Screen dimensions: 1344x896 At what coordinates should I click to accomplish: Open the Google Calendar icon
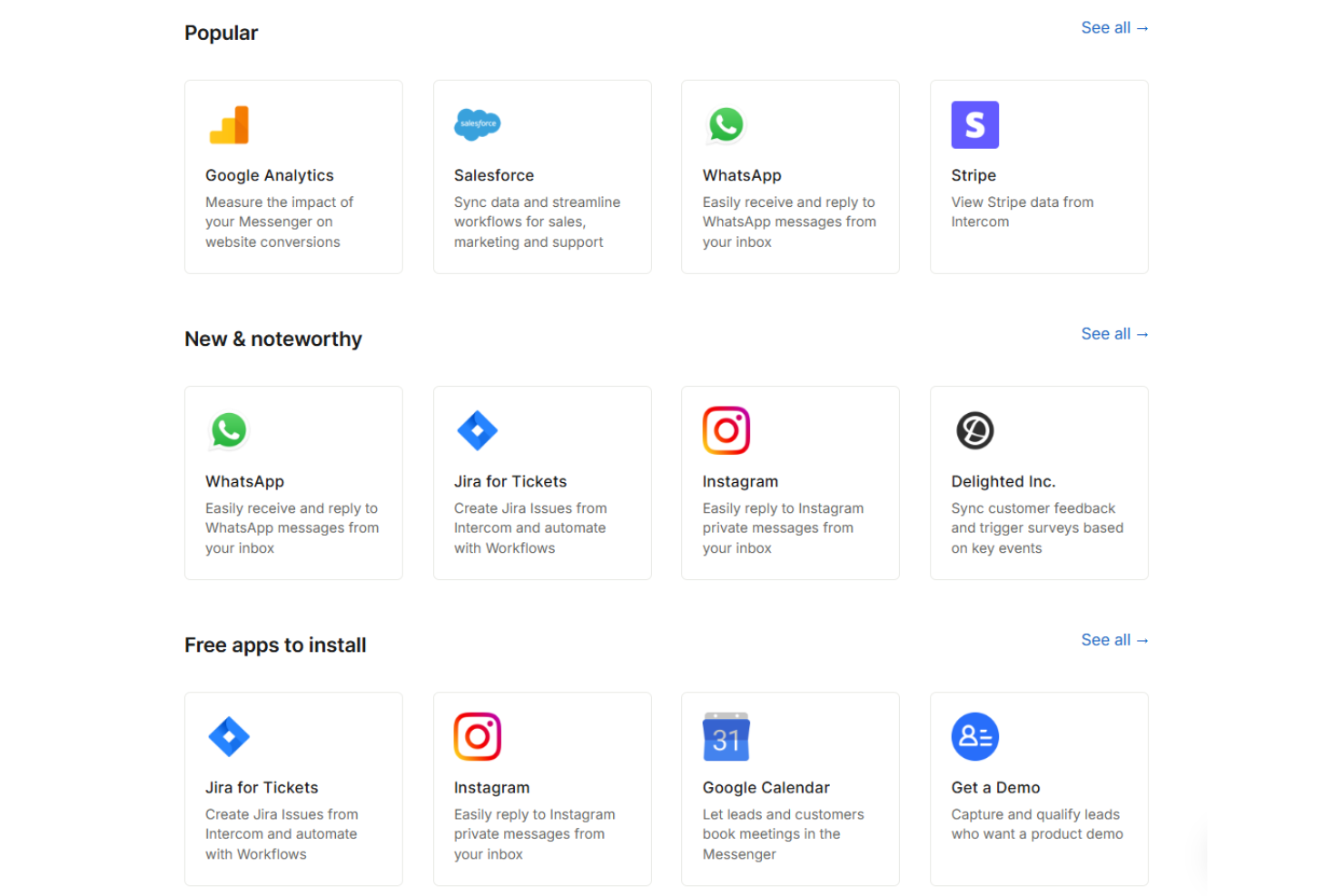726,736
